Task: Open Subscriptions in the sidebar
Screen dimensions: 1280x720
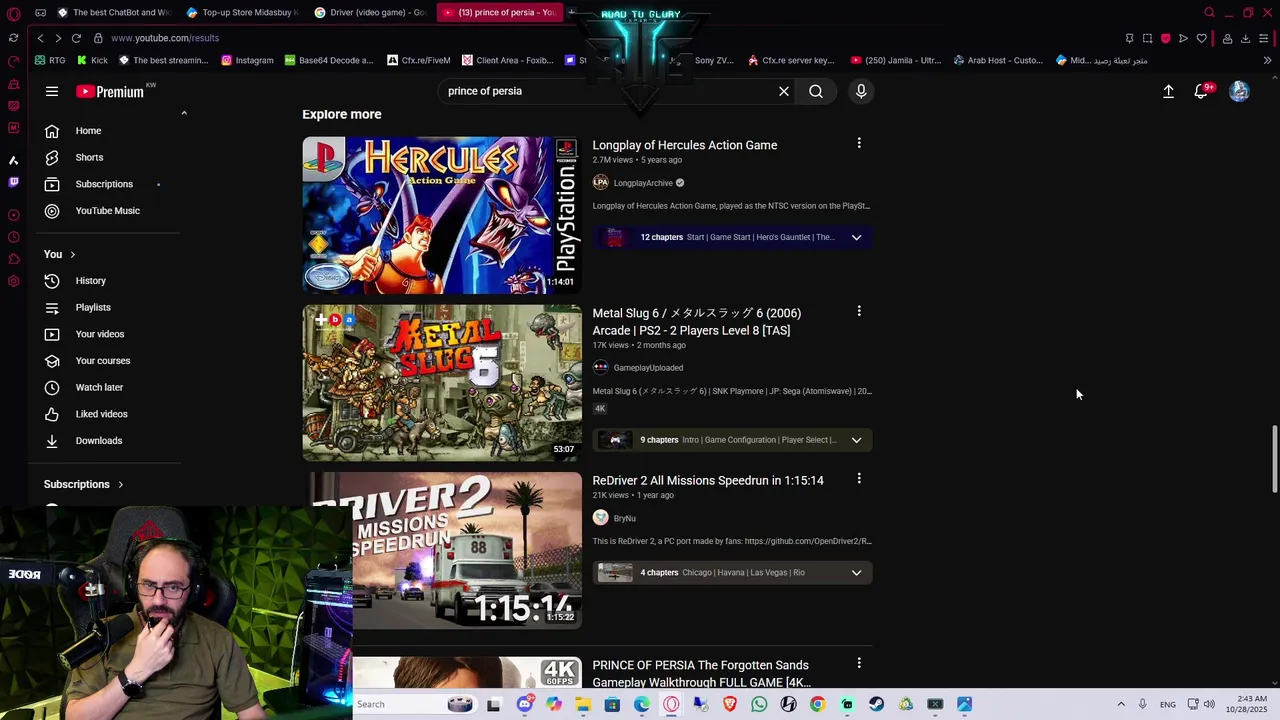Action: click(104, 184)
